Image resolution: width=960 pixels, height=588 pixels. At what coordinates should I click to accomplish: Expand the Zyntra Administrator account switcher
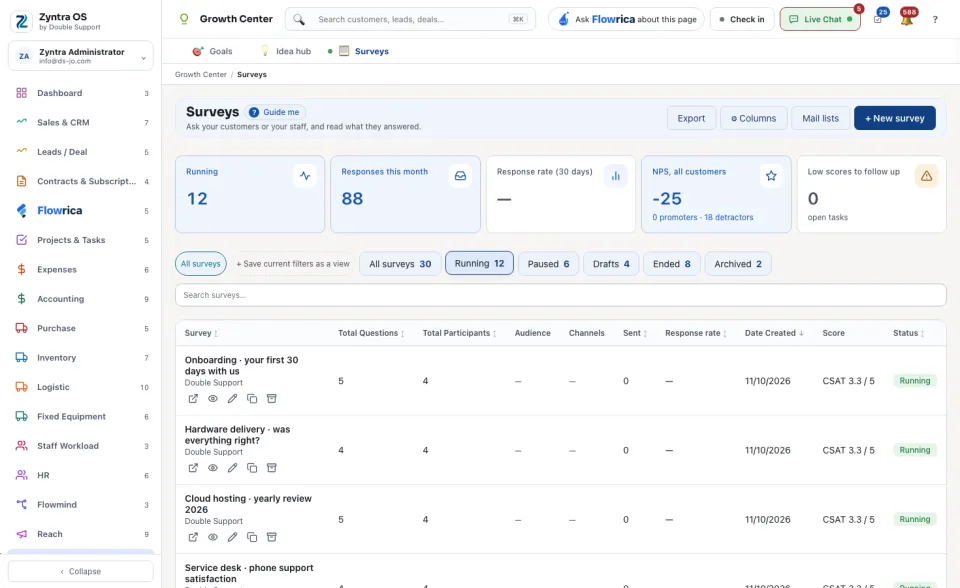click(81, 56)
